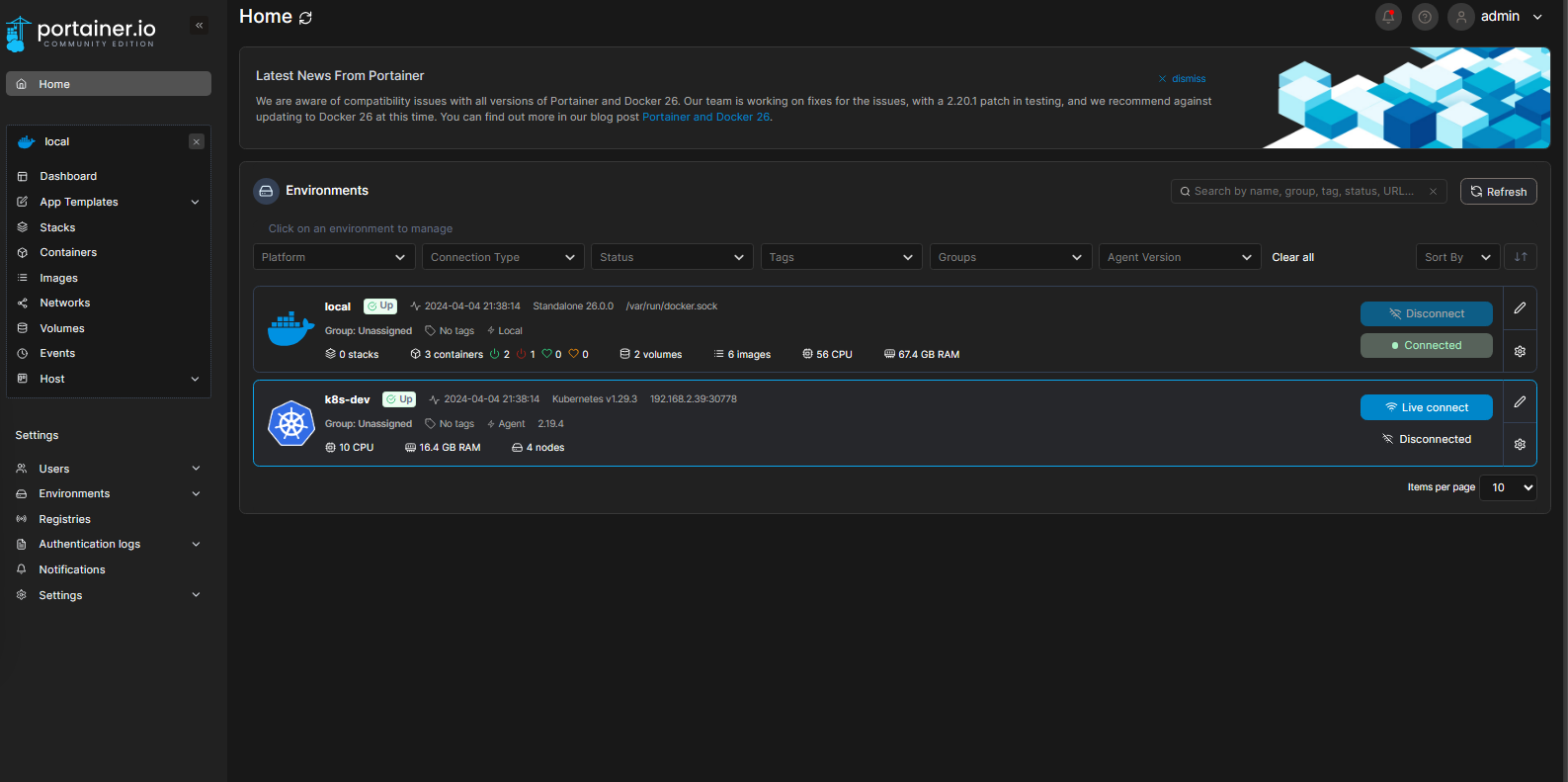Edit the local environment with the pencil icon
The height and width of the screenshot is (782, 1568).
[1520, 307]
